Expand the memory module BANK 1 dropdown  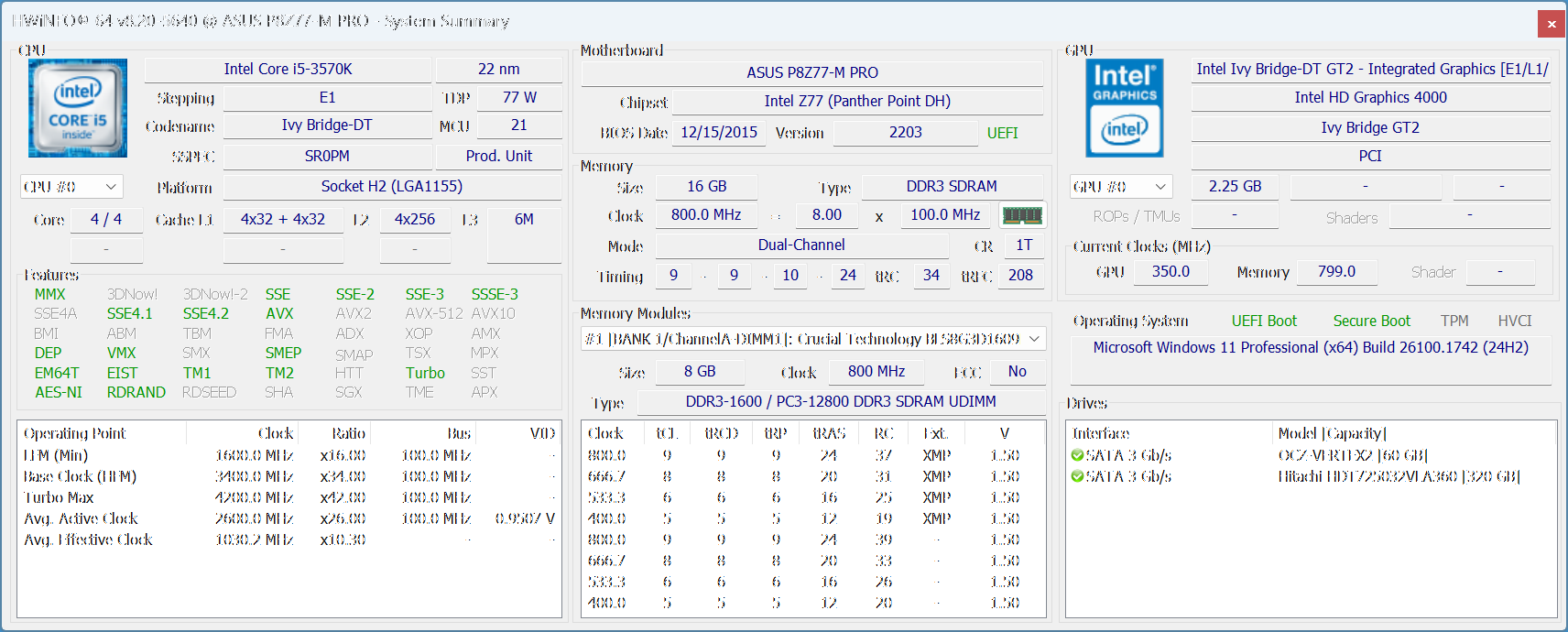813,339
